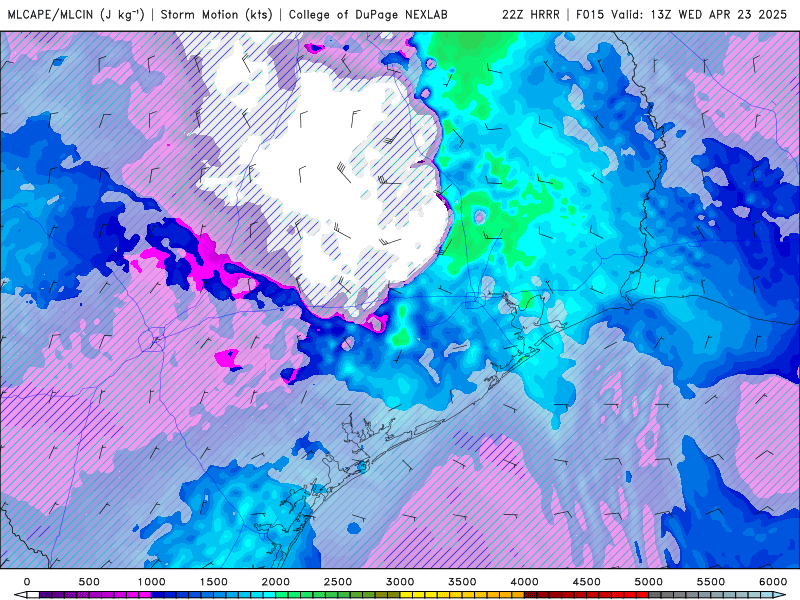Click the 3000 label on the color scale
The width and height of the screenshot is (800, 600).
pyautogui.click(x=401, y=582)
